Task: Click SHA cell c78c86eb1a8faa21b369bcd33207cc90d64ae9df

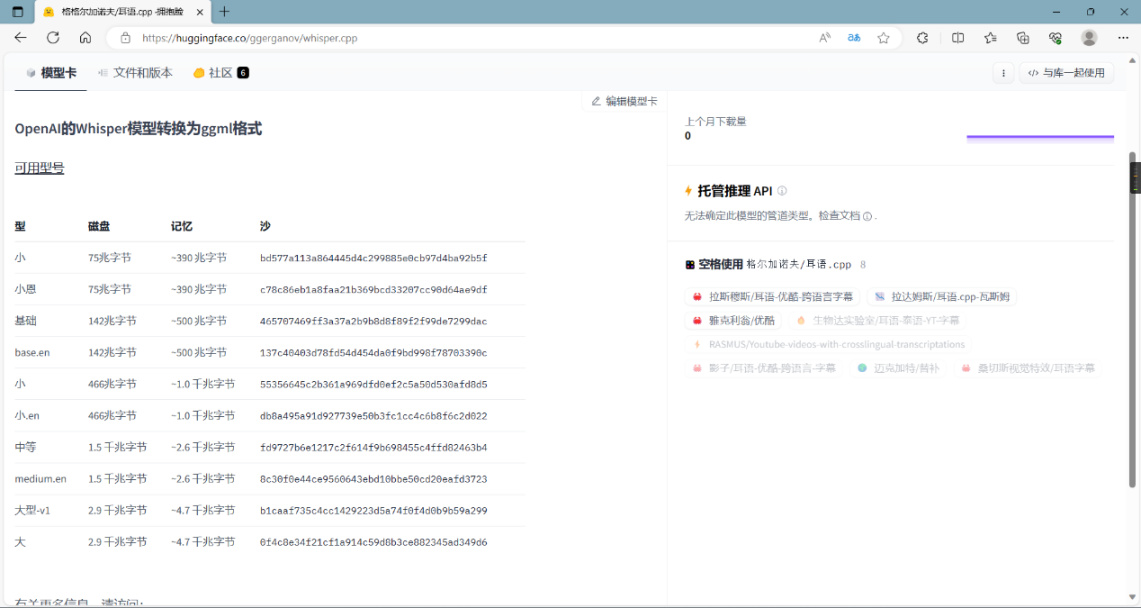Action: 373,289
